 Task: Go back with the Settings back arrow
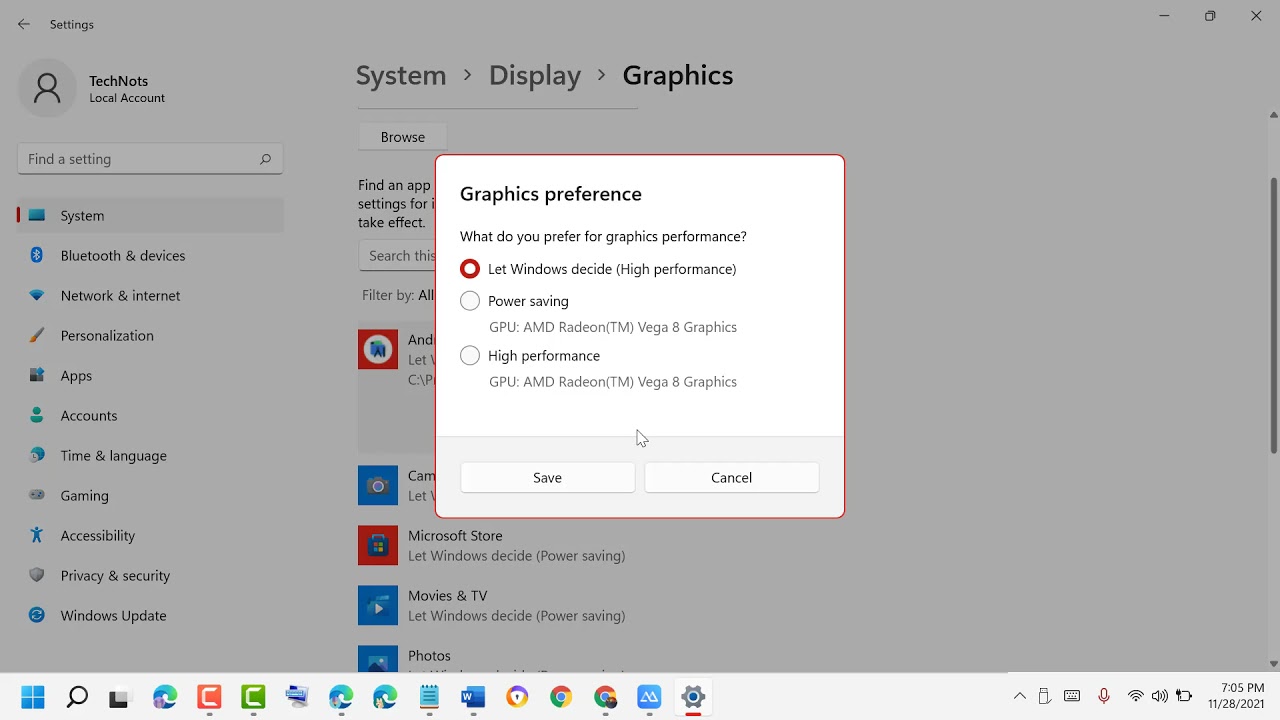(x=24, y=24)
